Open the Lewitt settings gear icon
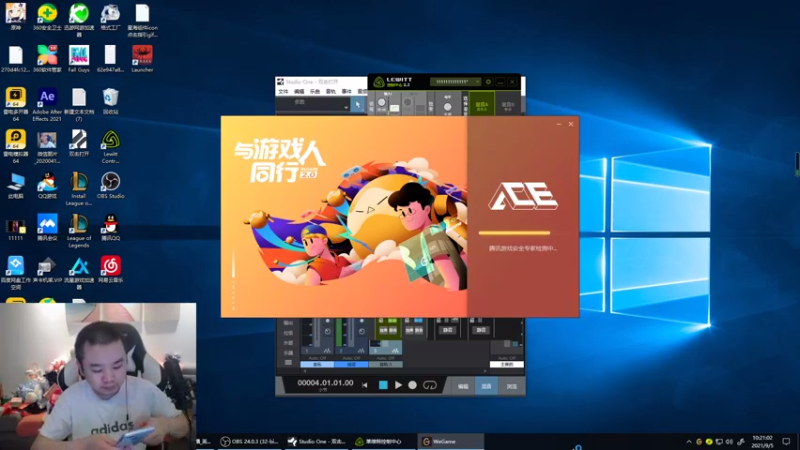800x450 pixels. click(x=488, y=82)
